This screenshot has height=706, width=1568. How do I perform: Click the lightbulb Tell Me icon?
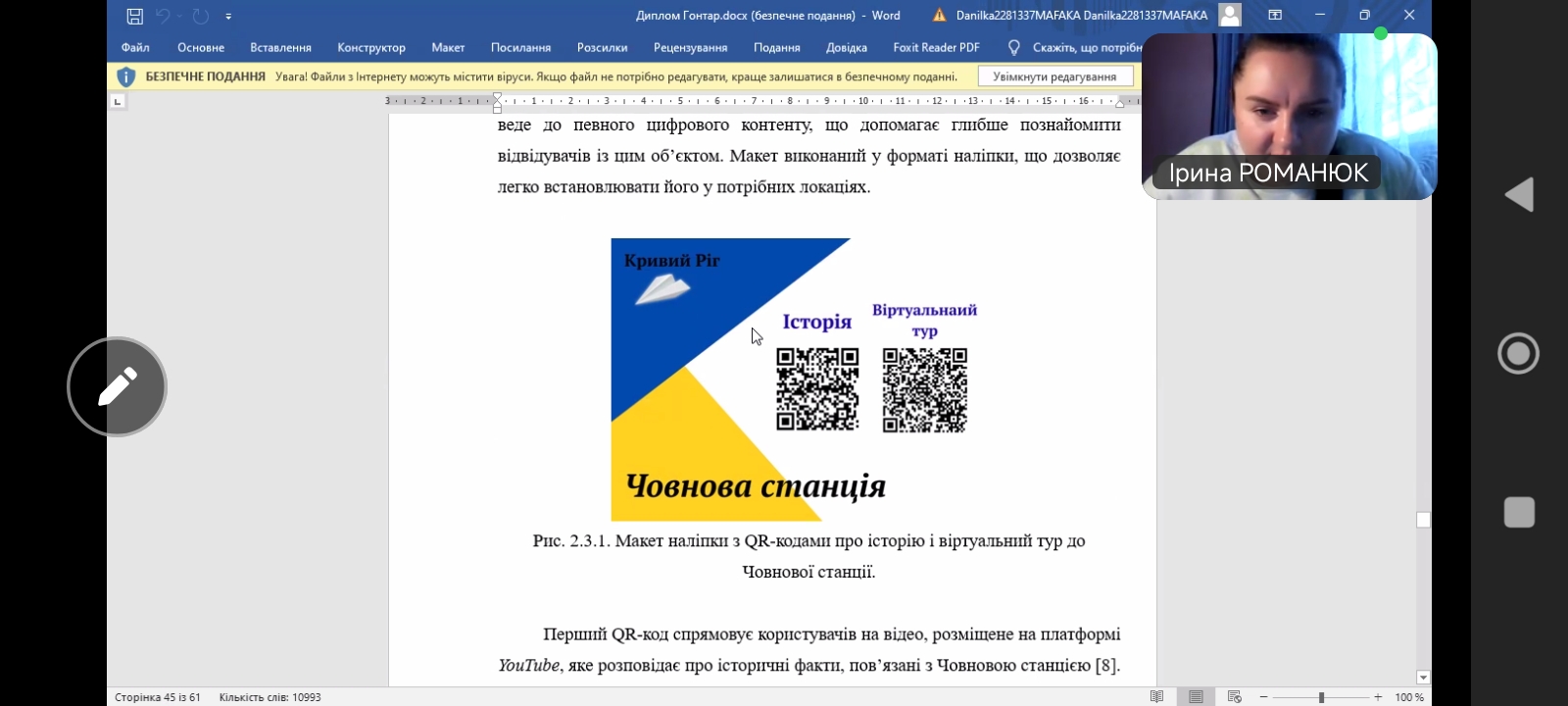1014,47
